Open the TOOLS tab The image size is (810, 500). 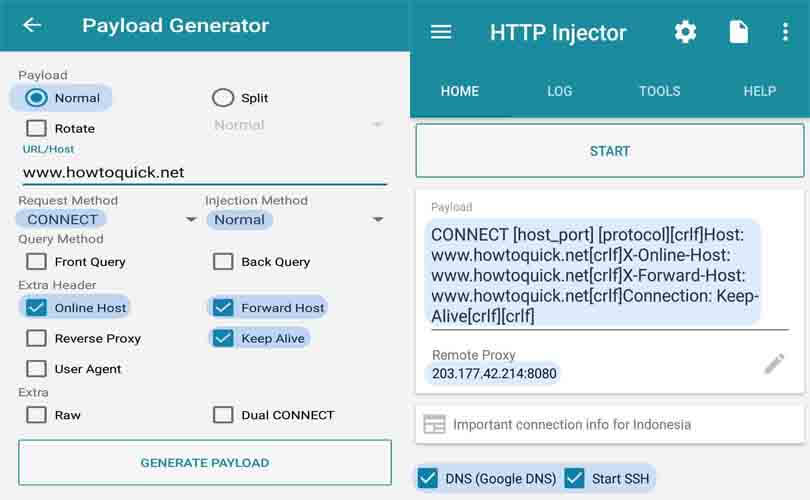pos(659,91)
